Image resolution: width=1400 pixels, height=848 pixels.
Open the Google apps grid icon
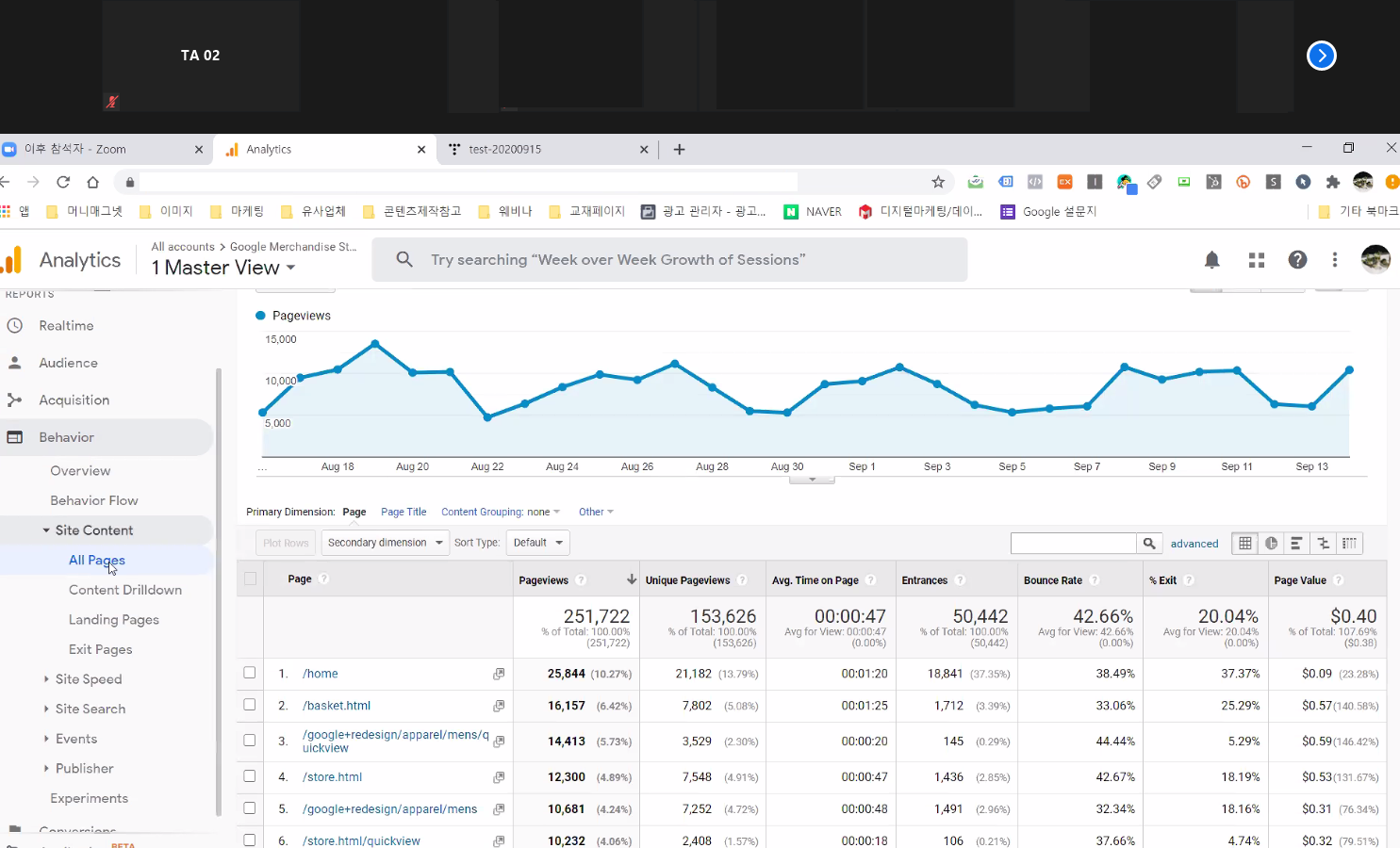click(1256, 260)
